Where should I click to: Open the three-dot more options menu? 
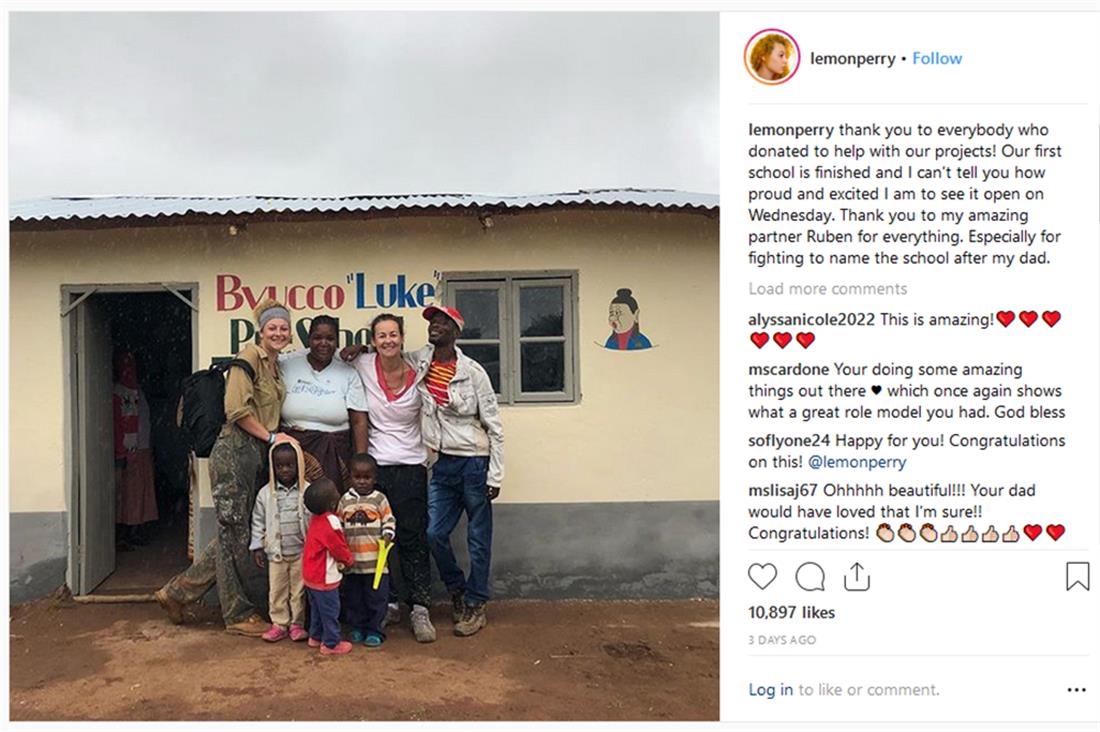[1076, 690]
